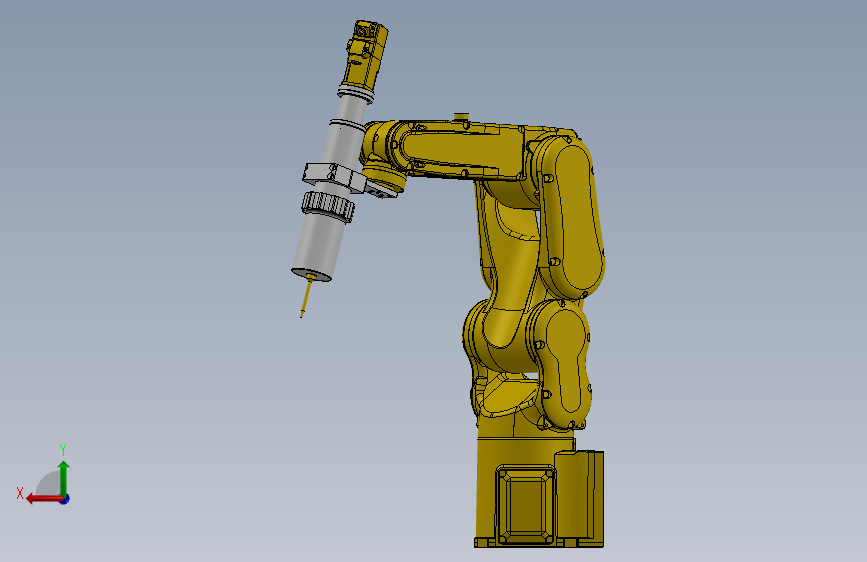This screenshot has height=562, width=867.
Task: Select the recessed connector panel on the base
Action: [x=525, y=506]
